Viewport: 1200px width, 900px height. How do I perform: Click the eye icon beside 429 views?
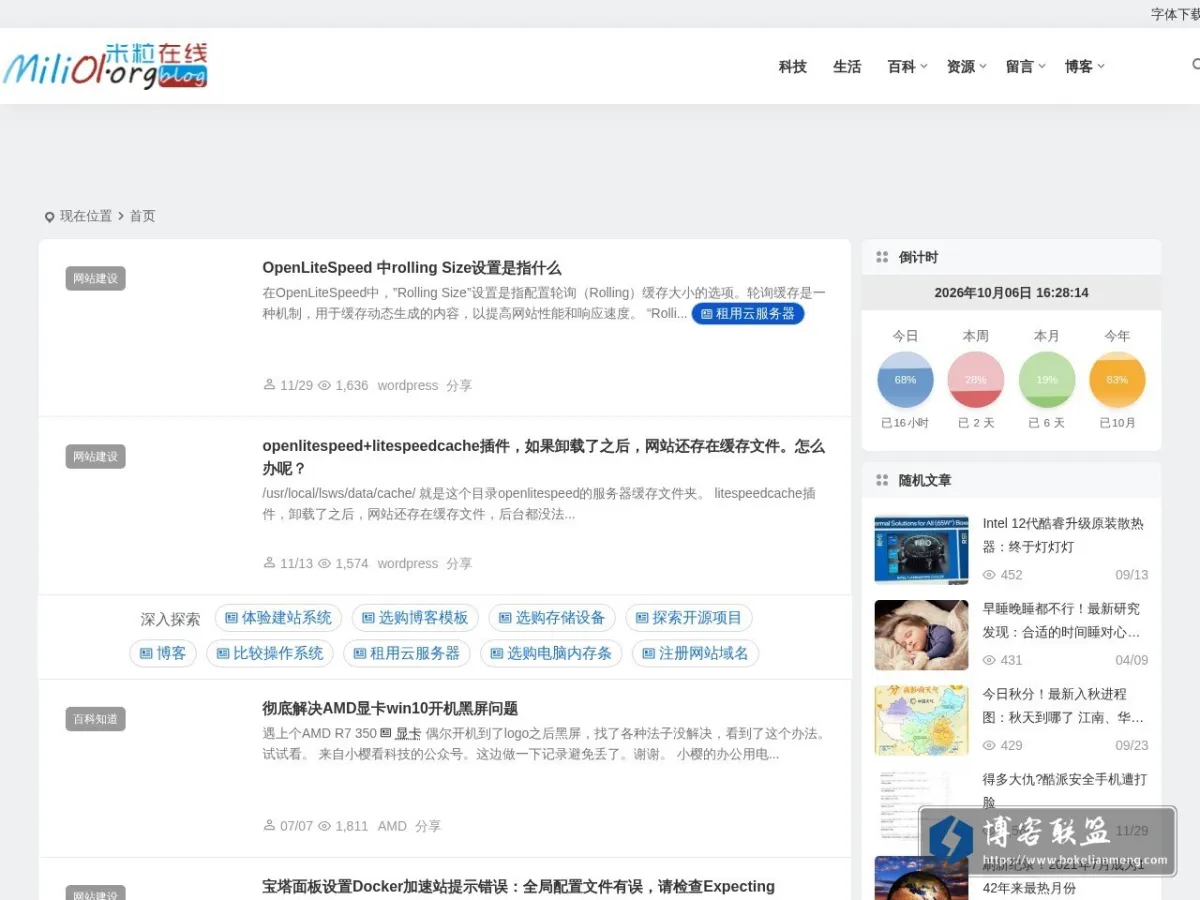989,745
